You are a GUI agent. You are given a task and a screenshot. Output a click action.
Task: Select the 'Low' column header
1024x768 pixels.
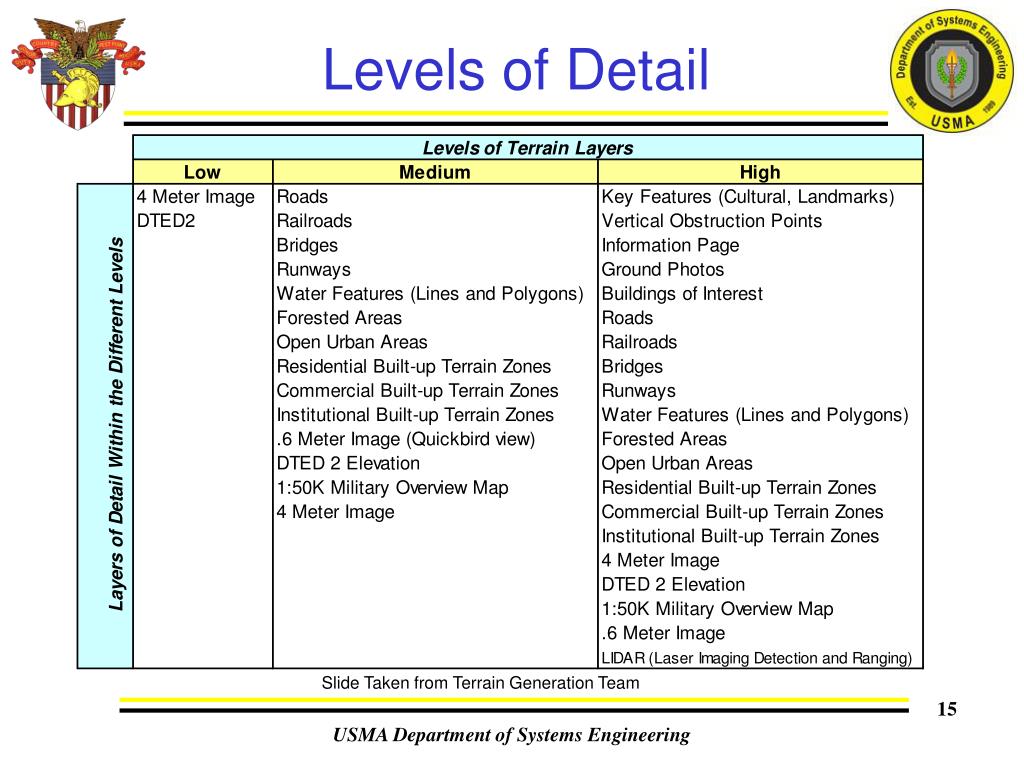tap(202, 172)
